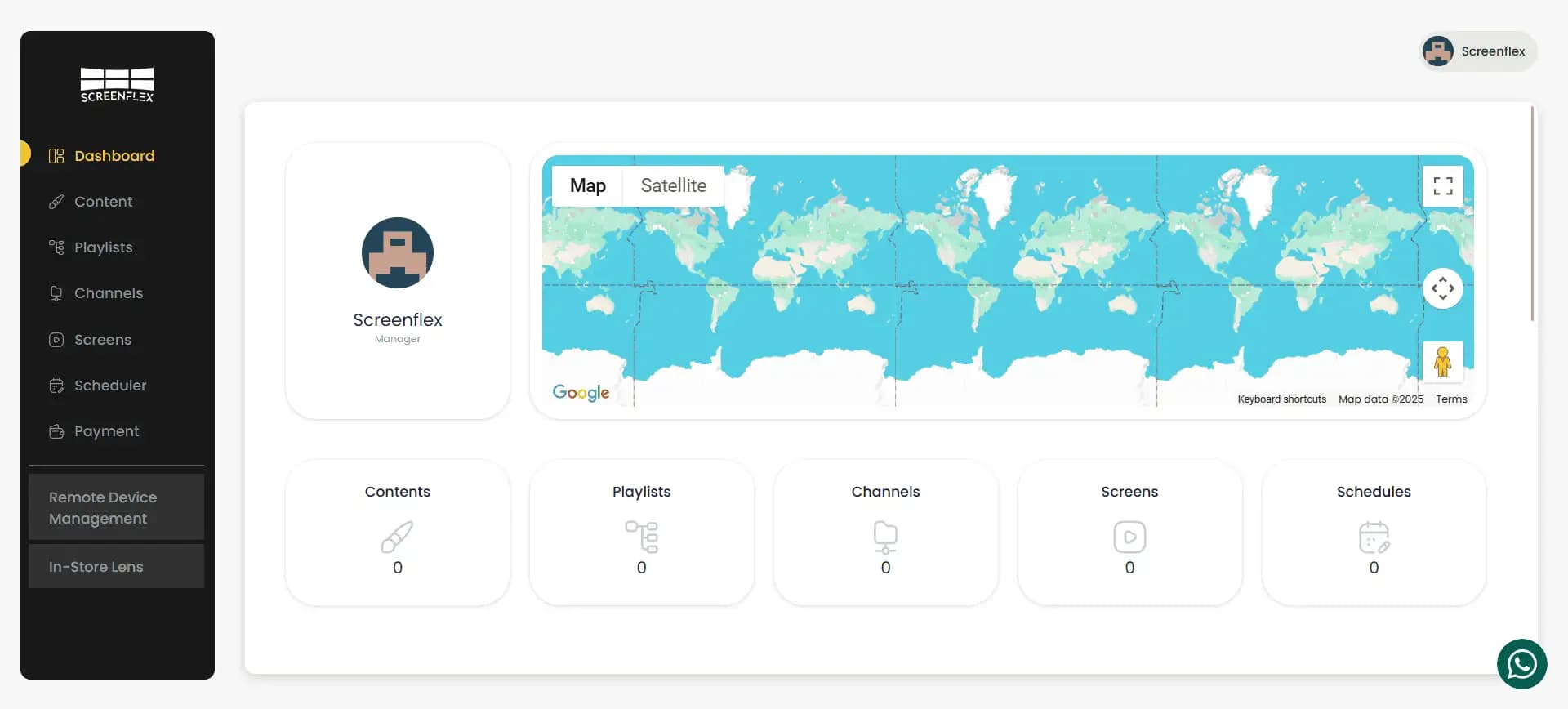
Task: Click the Screenflex manager profile avatar
Action: pos(397,252)
